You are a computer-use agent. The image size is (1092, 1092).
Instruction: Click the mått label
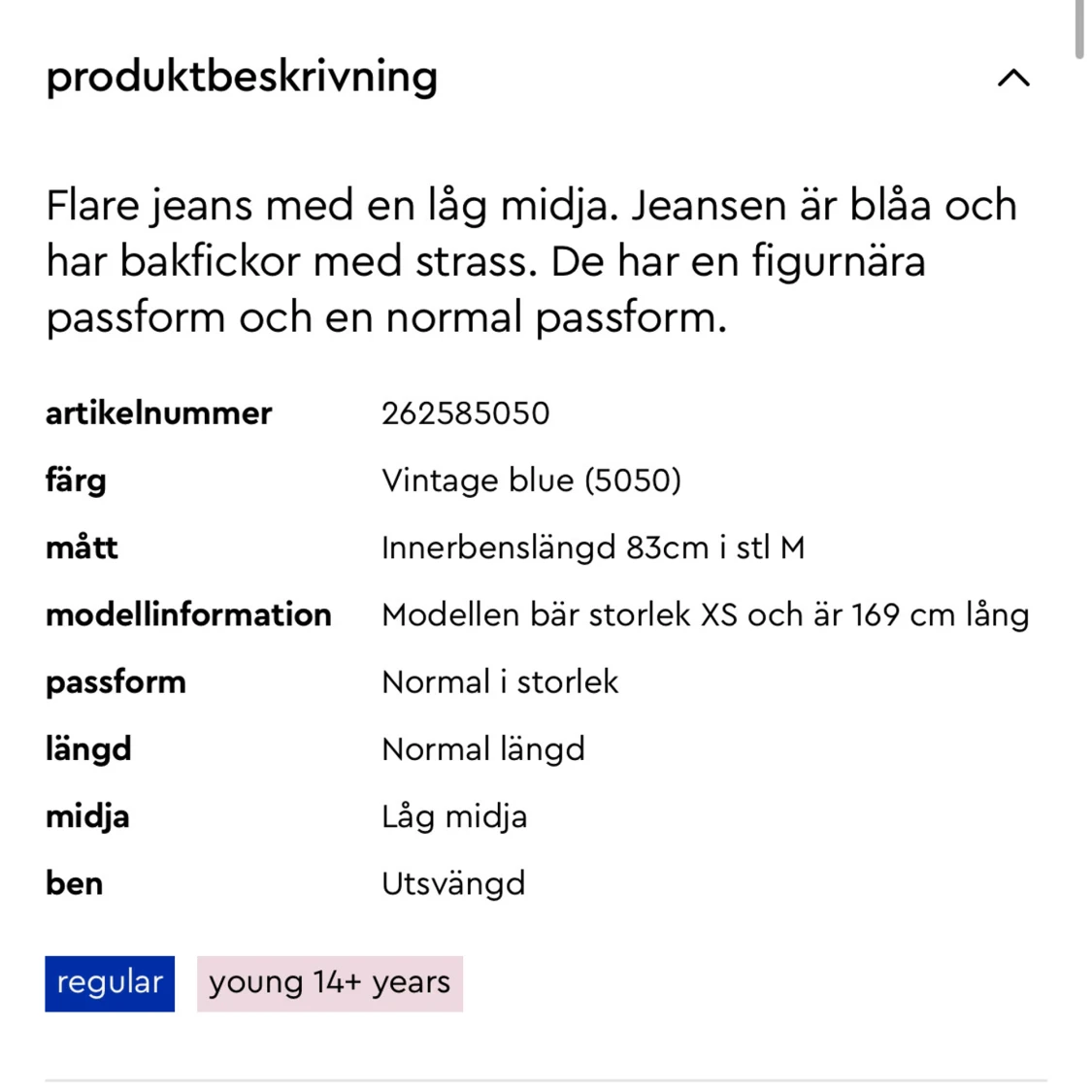coord(82,547)
